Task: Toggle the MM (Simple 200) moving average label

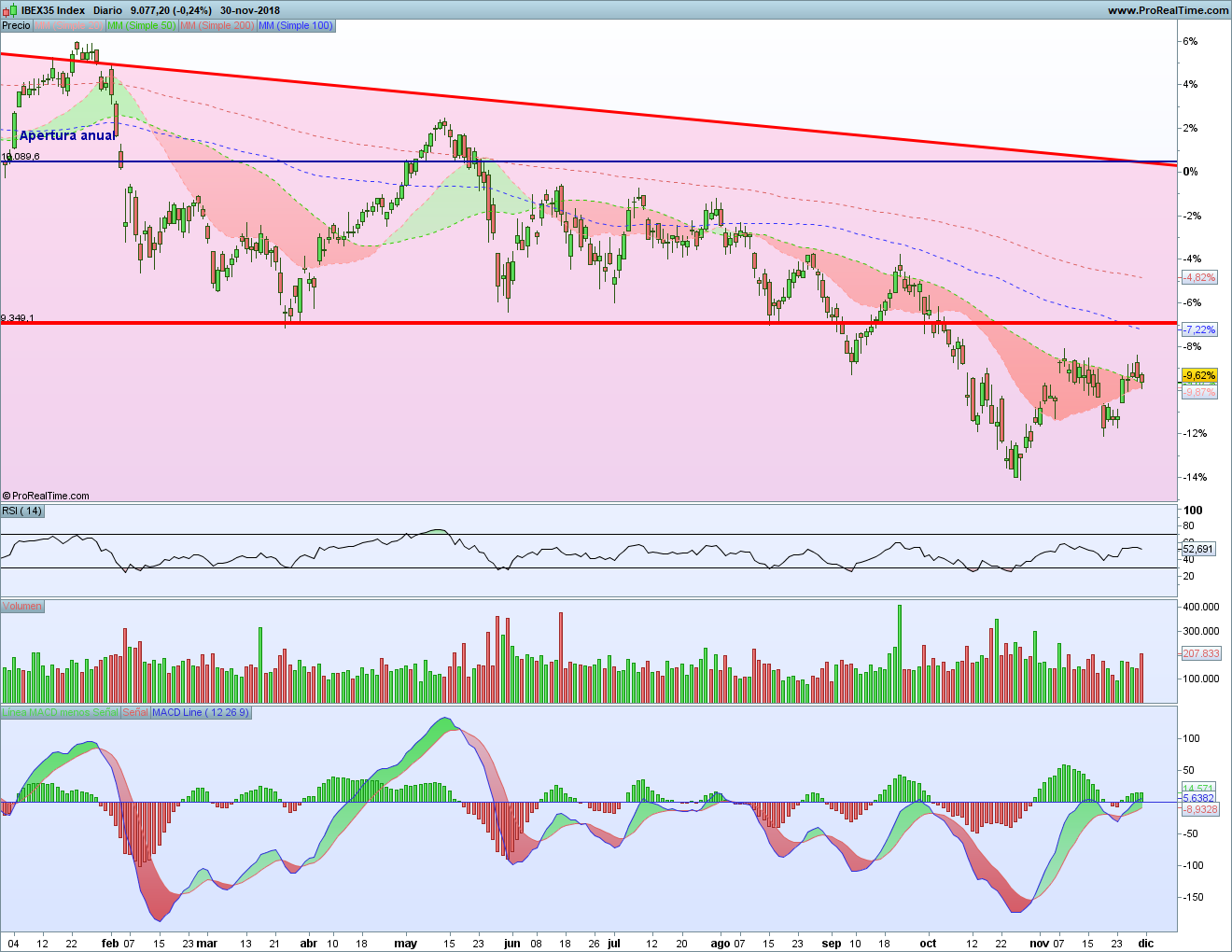Action: coord(217,25)
